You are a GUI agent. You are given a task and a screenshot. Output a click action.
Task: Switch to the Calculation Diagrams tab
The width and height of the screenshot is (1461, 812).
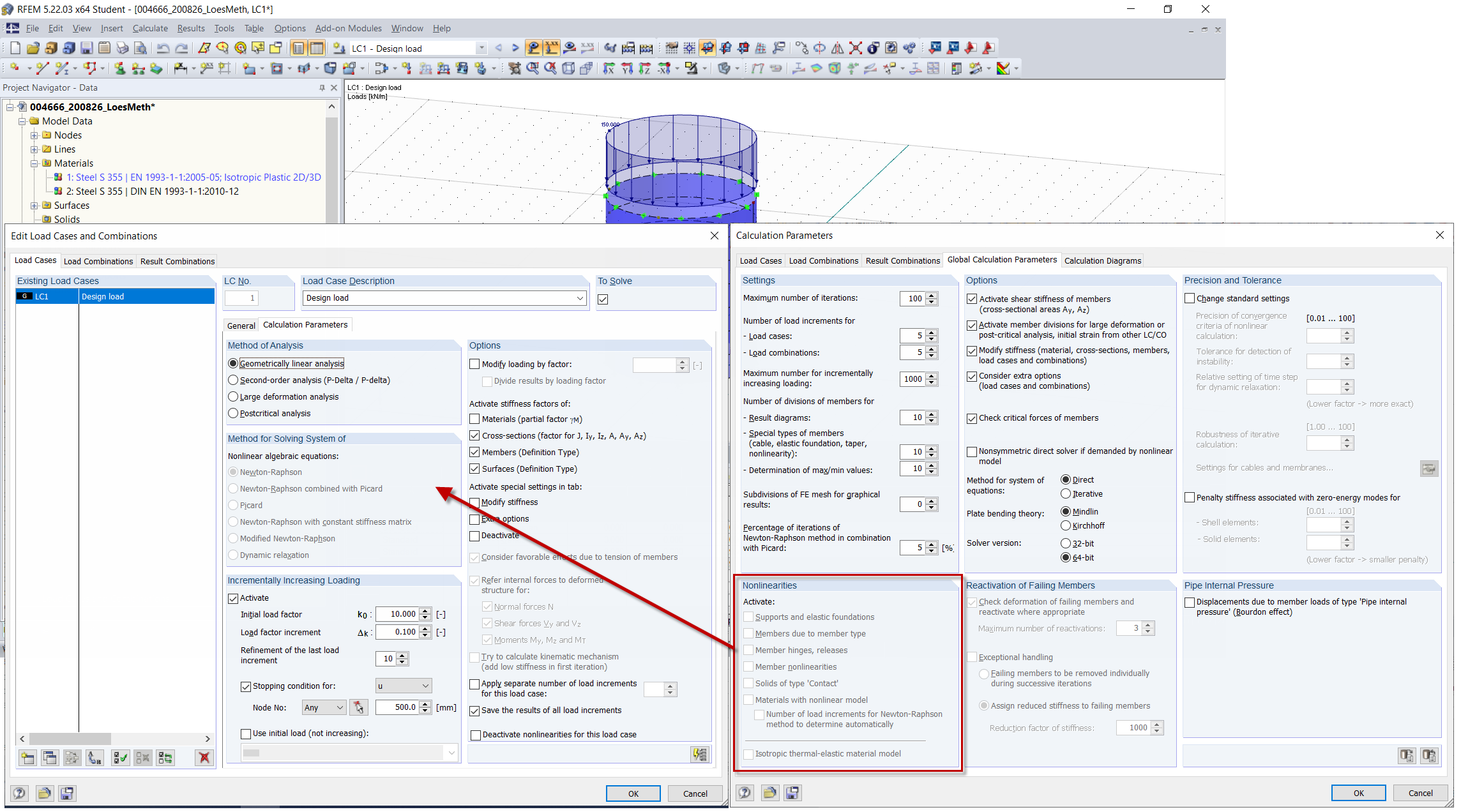click(1102, 260)
